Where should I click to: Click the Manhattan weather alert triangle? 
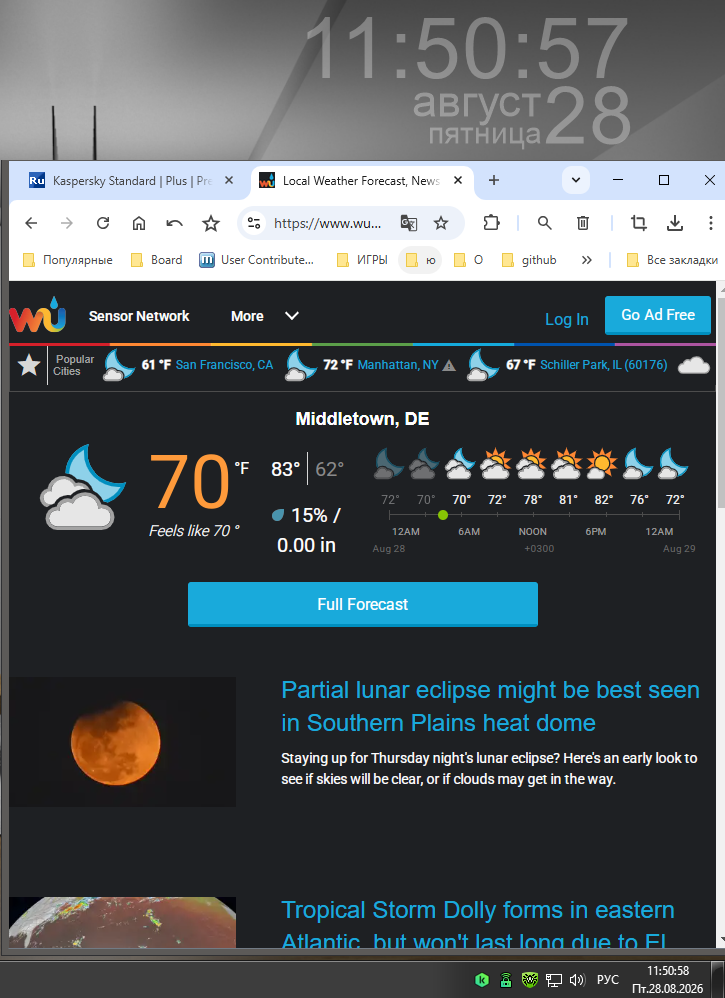pos(449,365)
